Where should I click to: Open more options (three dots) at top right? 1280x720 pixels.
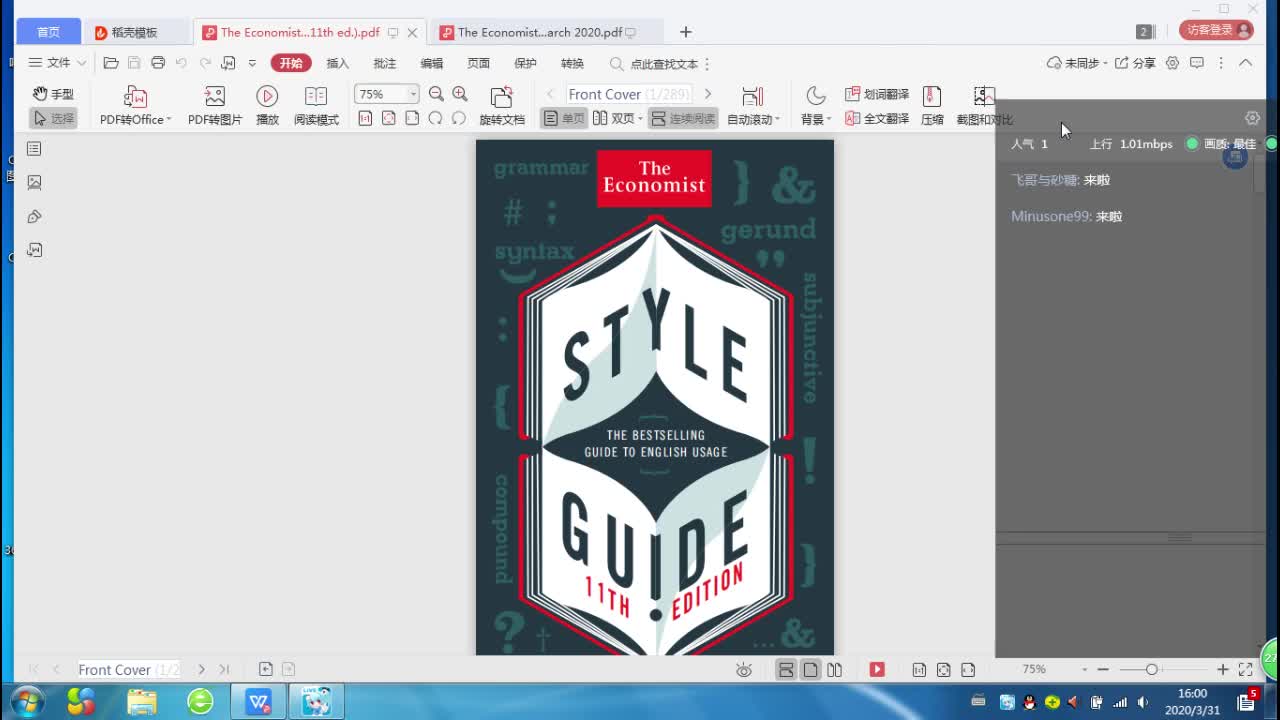point(1221,63)
